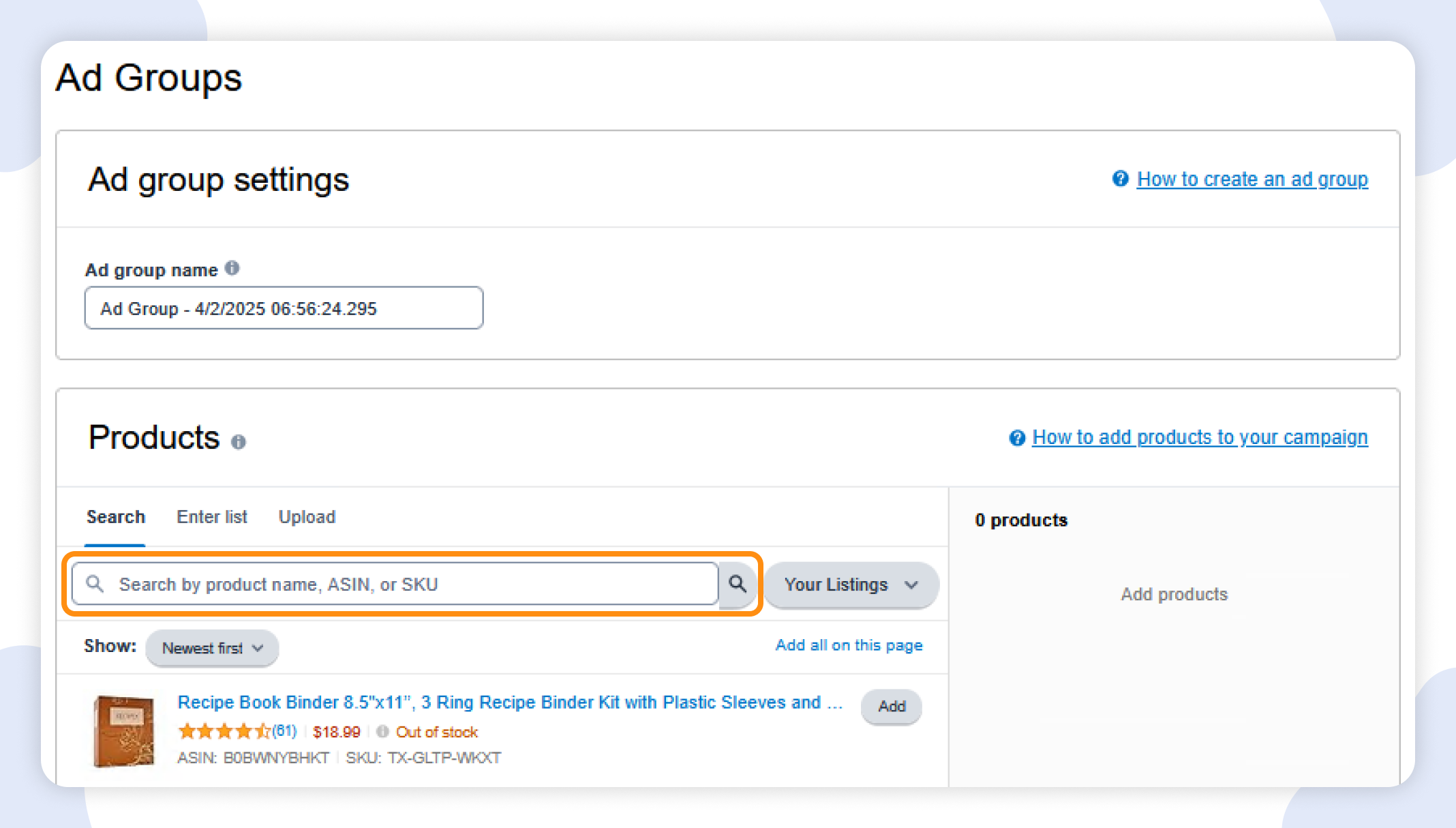The image size is (1456, 828).
Task: Click the Recipe Book Binder thumbnail image
Action: (123, 730)
